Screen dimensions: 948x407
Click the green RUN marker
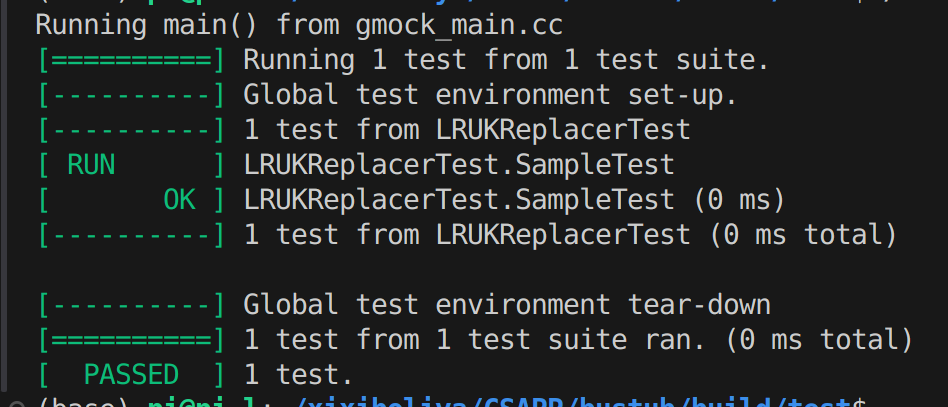pos(91,164)
